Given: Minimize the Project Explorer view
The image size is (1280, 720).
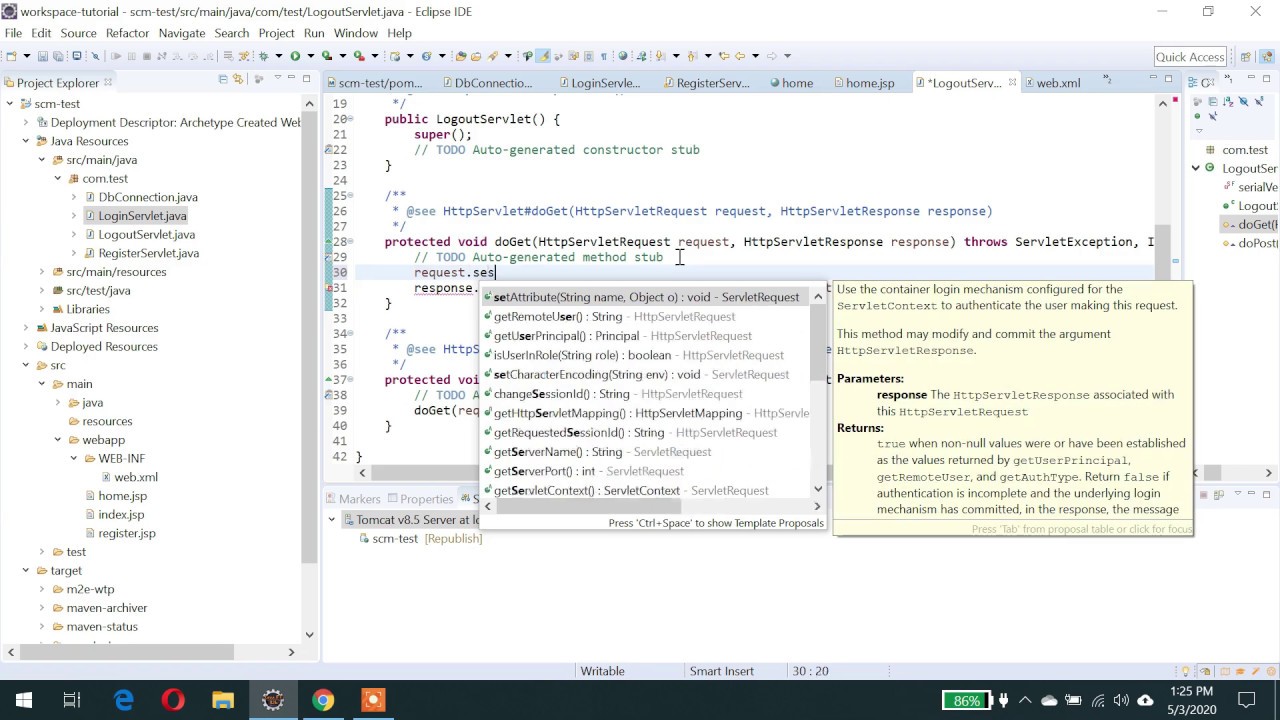Looking at the screenshot, I should click(x=291, y=77).
